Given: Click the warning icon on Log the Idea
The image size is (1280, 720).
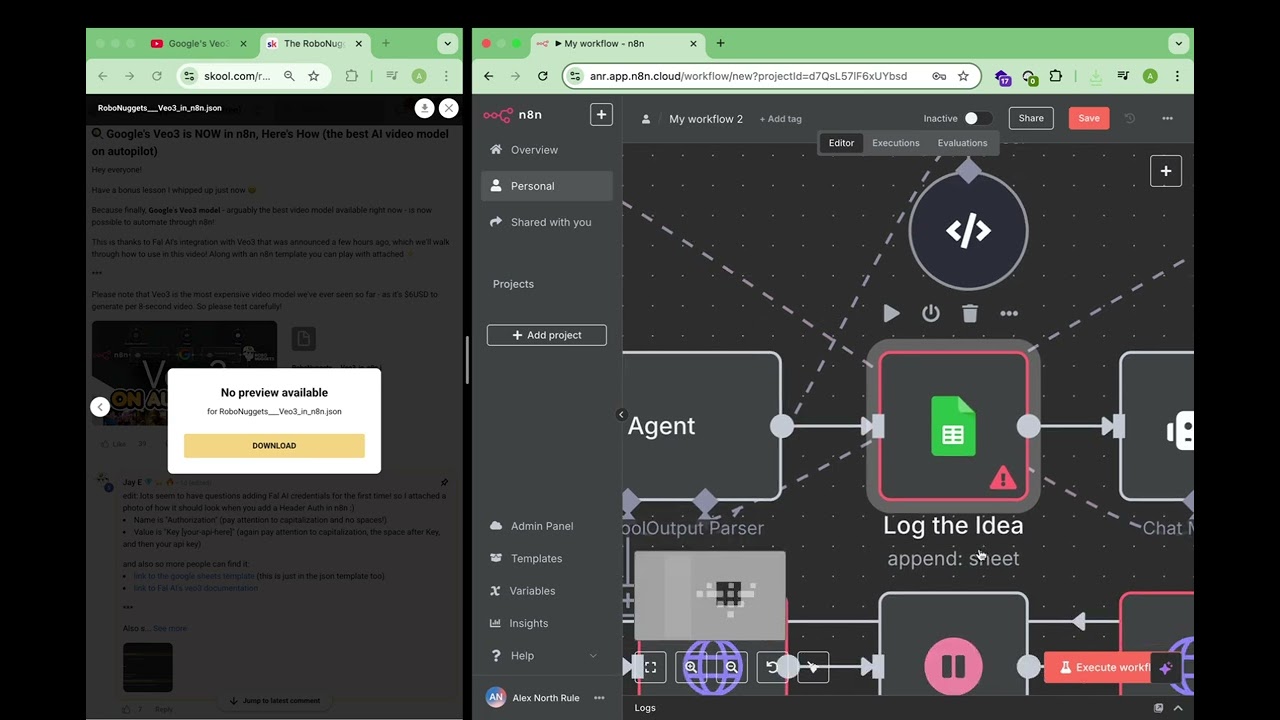Looking at the screenshot, I should coord(1002,479).
